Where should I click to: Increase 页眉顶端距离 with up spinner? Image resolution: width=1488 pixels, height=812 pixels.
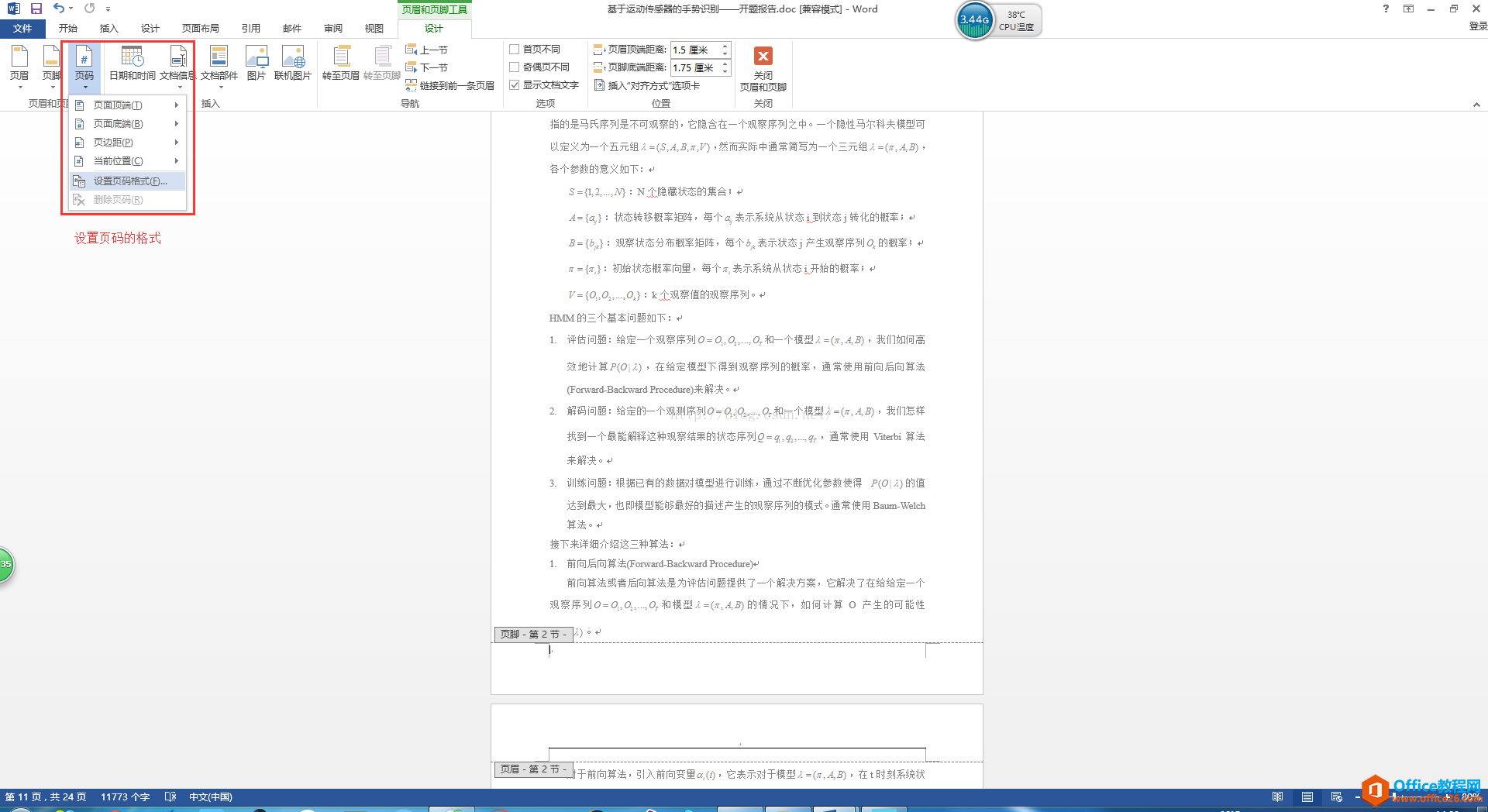point(725,46)
